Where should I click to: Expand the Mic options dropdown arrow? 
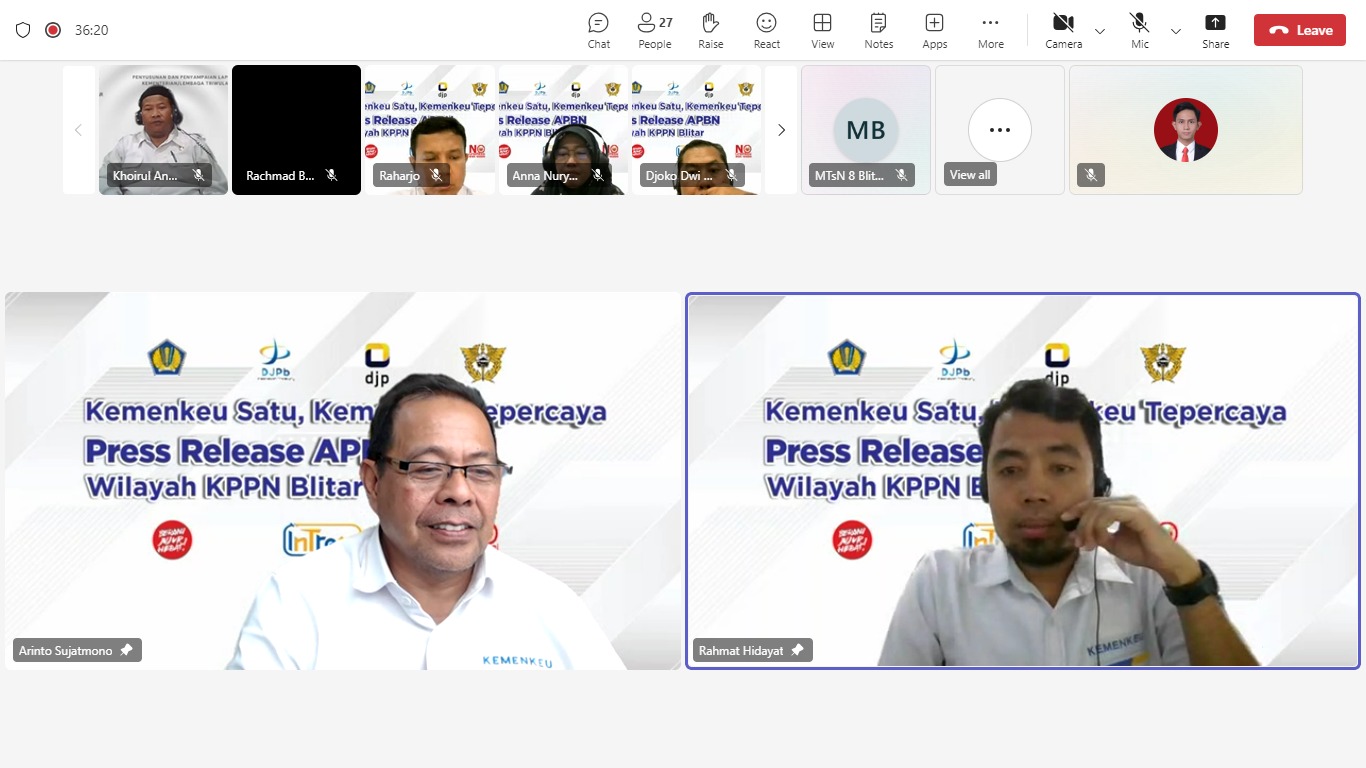tap(1176, 31)
